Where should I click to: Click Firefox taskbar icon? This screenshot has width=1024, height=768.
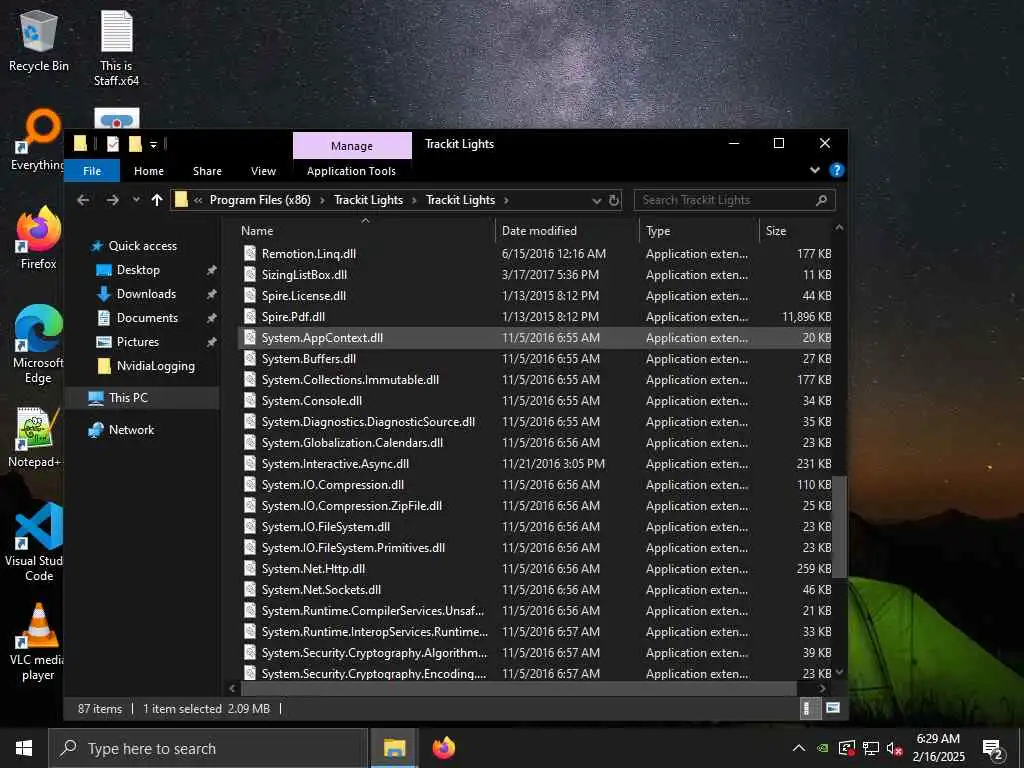pyautogui.click(x=444, y=748)
